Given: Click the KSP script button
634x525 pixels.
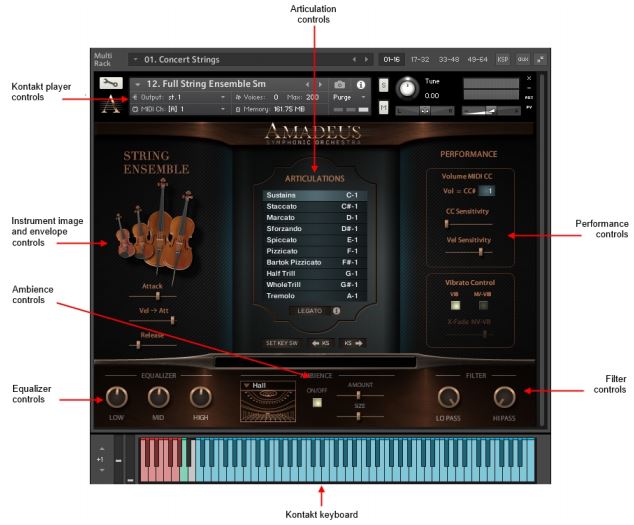Looking at the screenshot, I should (503, 59).
